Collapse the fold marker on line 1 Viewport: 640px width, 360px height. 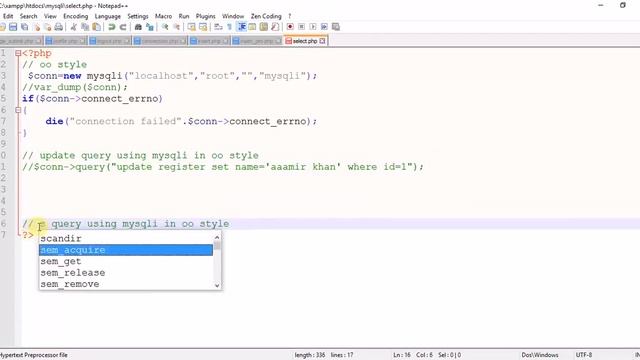click(x=18, y=53)
